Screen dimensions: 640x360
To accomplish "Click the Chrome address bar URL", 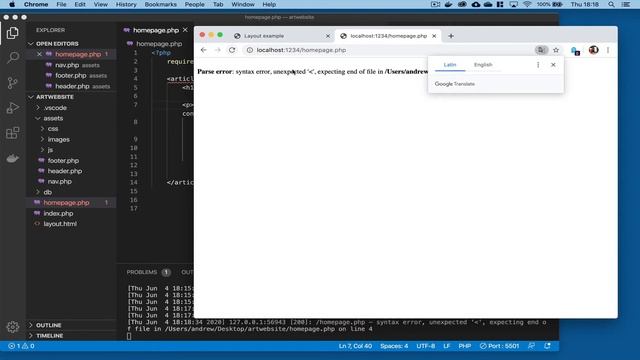I will 301,50.
